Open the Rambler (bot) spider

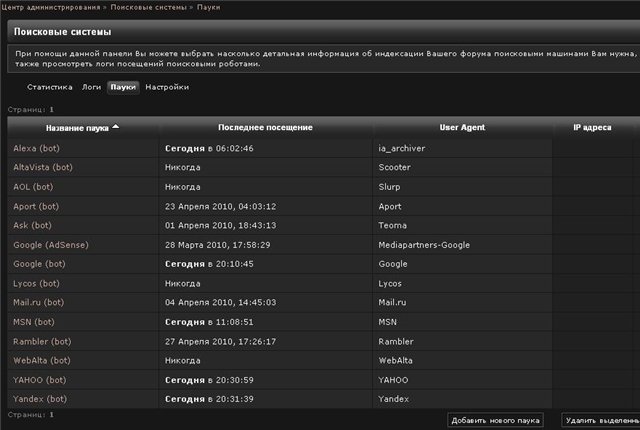[x=42, y=341]
